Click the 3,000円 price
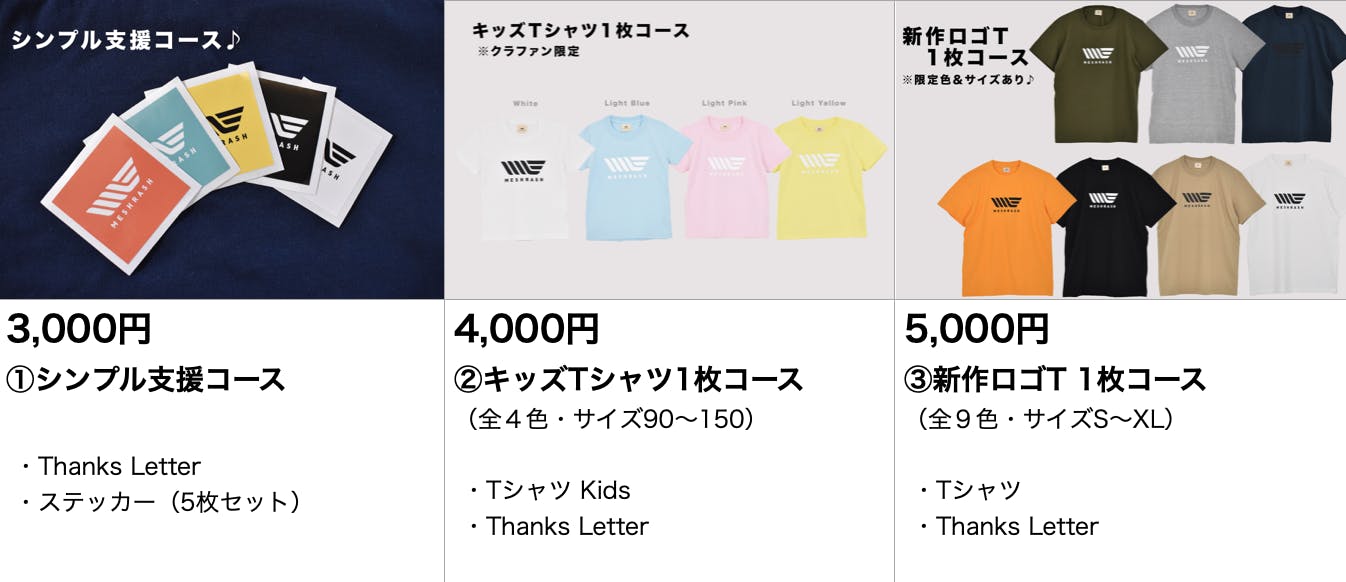 (79, 328)
